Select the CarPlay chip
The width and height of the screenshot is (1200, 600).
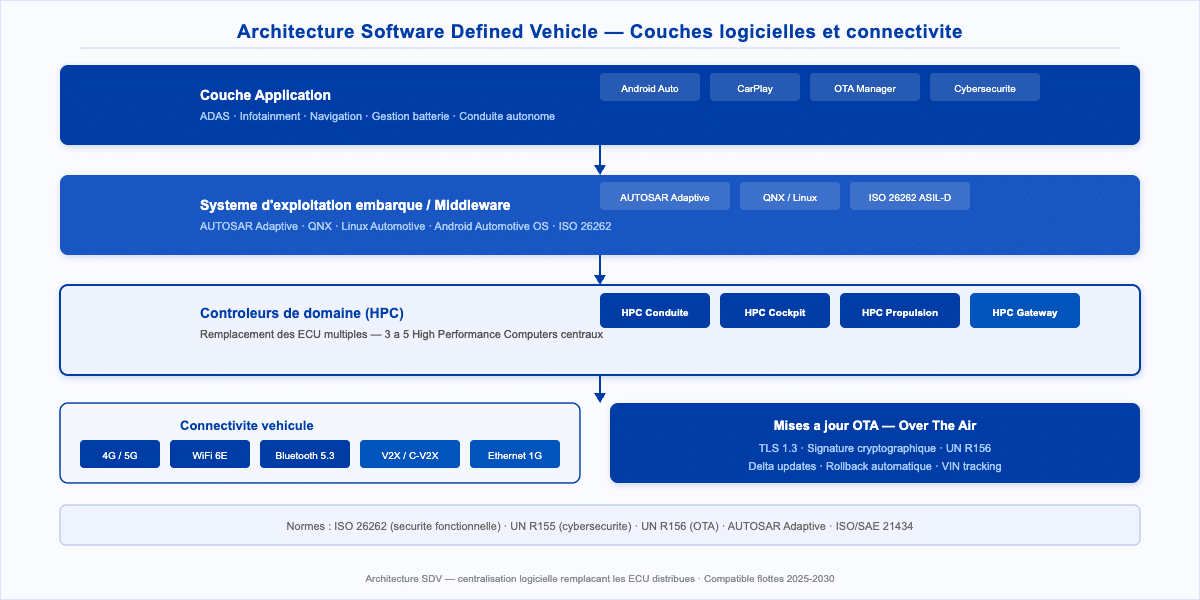(755, 88)
